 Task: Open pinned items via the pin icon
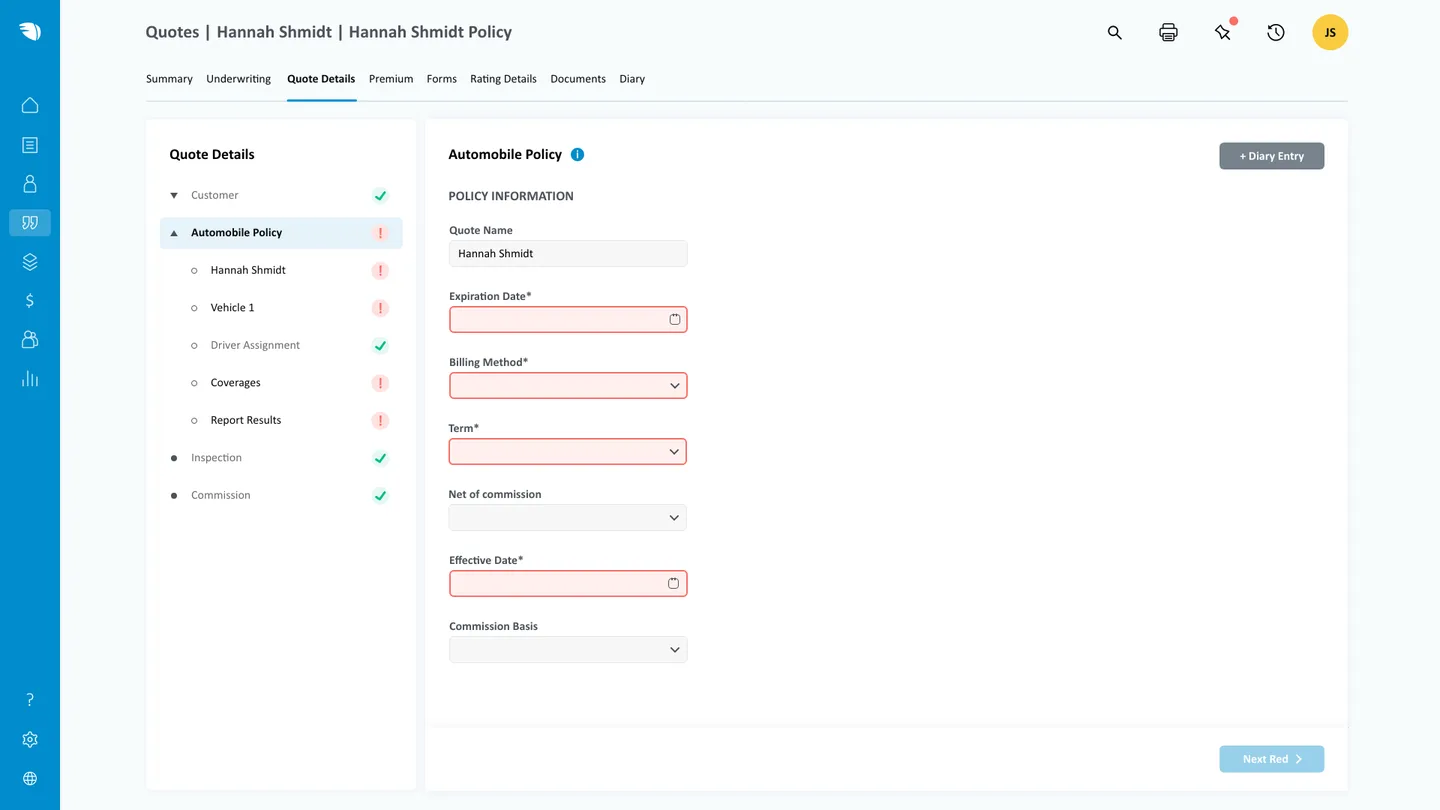(x=1222, y=32)
